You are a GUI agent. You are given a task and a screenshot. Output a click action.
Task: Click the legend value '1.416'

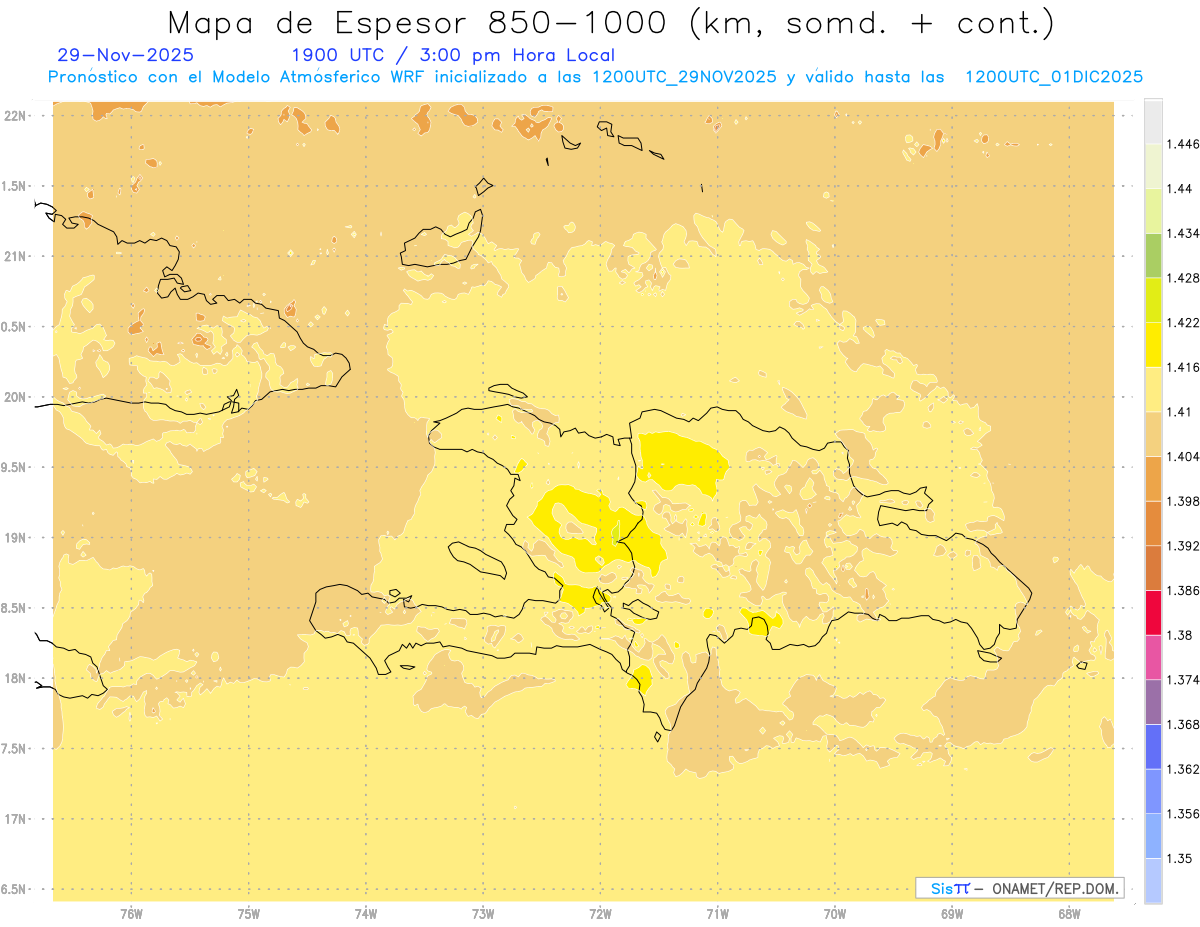coord(1183,367)
